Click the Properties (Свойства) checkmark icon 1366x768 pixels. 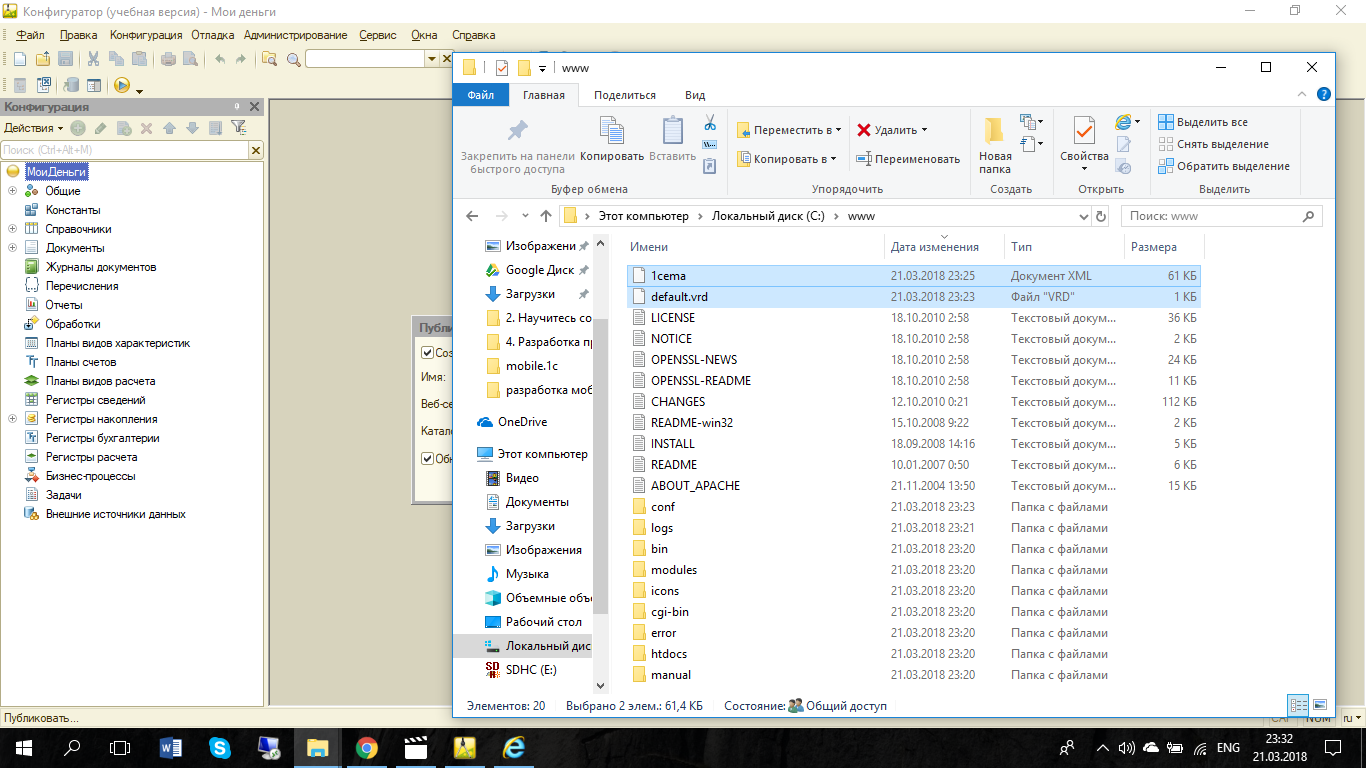click(x=1084, y=130)
